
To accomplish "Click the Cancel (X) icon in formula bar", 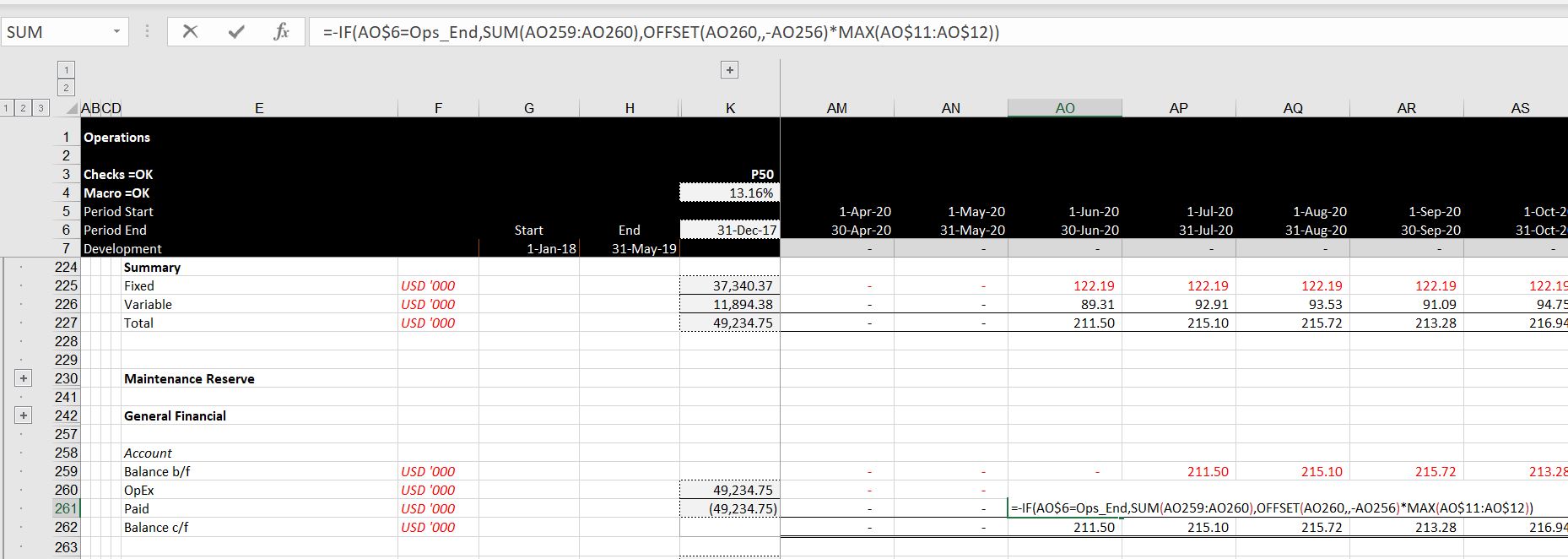I will [191, 32].
